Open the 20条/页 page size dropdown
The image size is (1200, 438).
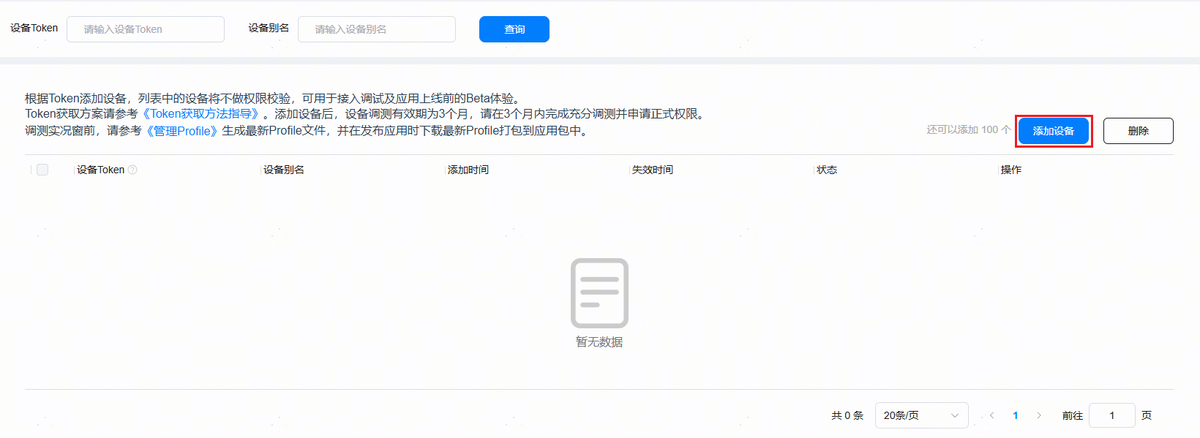pyautogui.click(x=921, y=415)
